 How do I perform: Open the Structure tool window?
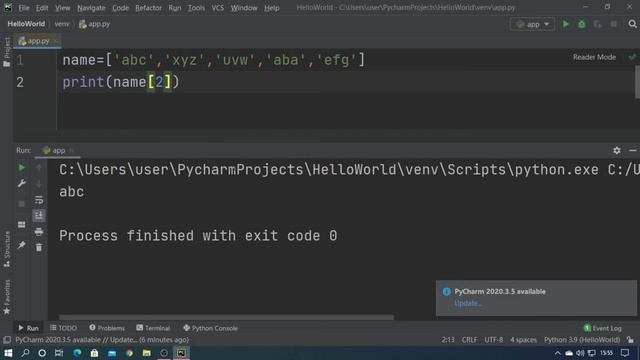pos(7,249)
